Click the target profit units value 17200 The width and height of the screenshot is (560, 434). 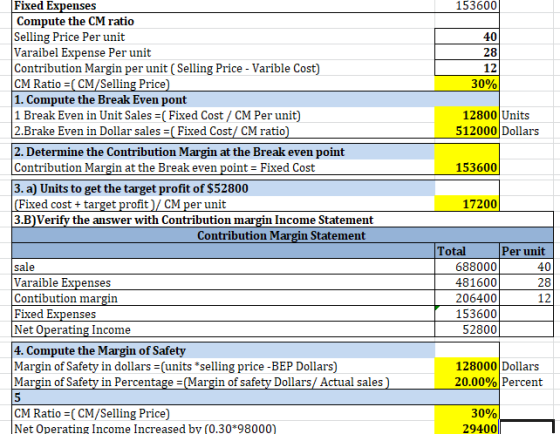point(467,204)
